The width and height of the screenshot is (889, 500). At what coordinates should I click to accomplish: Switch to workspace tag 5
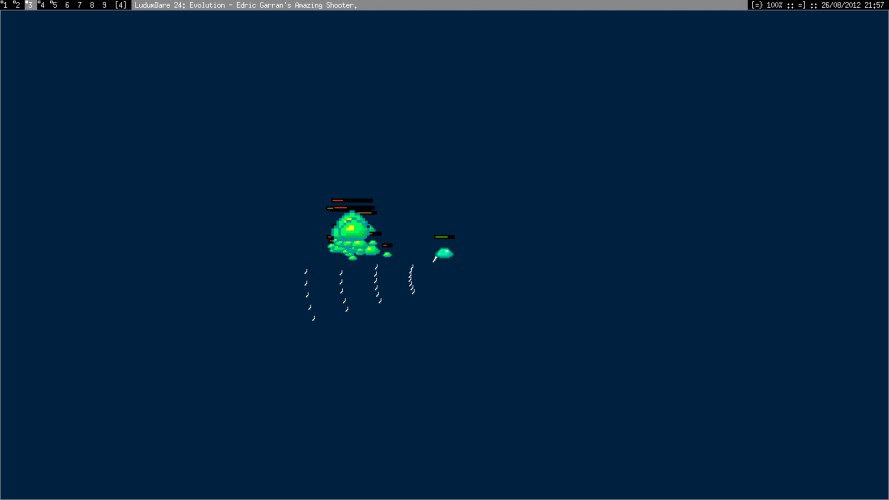pyautogui.click(x=54, y=5)
